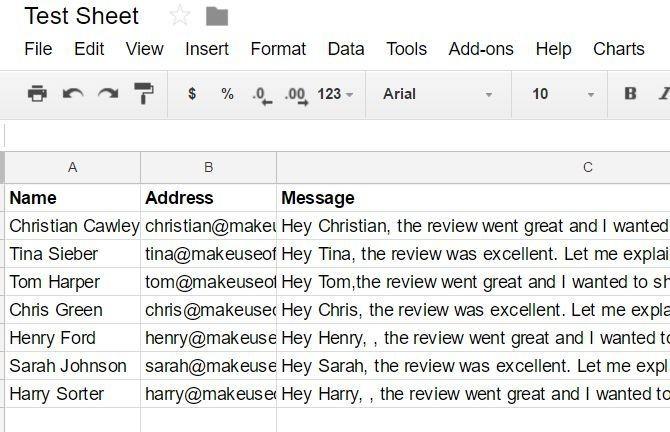This screenshot has width=670, height=432.
Task: Open the more number formats dropdown
Action: coord(335,94)
